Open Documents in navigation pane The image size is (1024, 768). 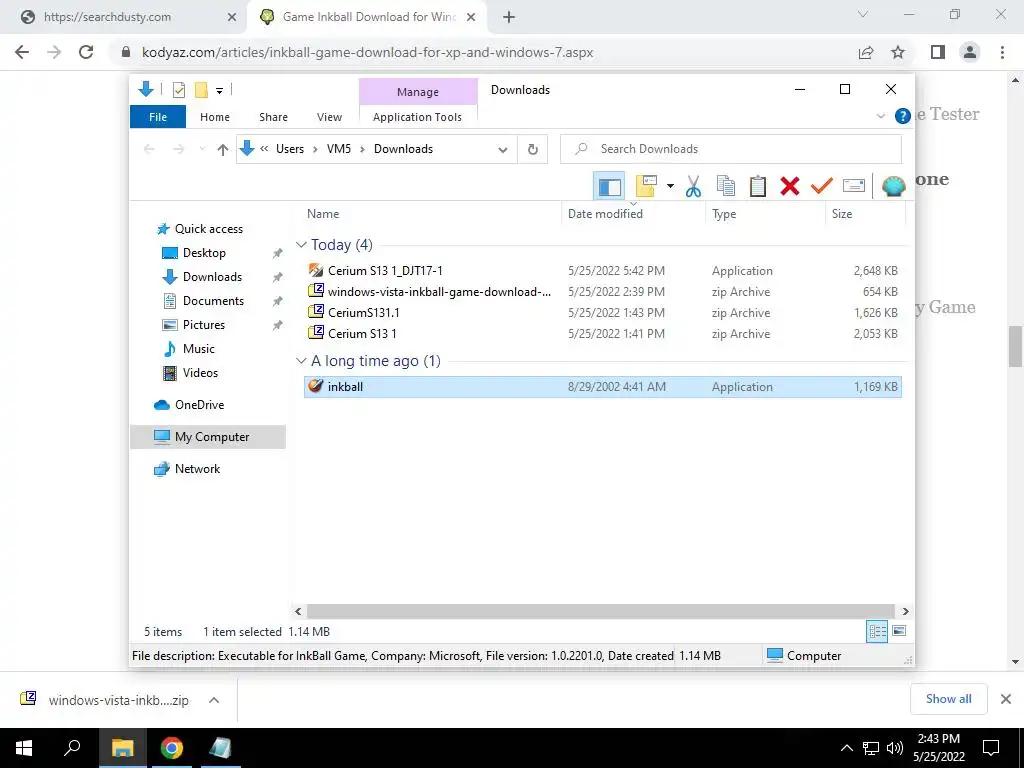pos(213,301)
